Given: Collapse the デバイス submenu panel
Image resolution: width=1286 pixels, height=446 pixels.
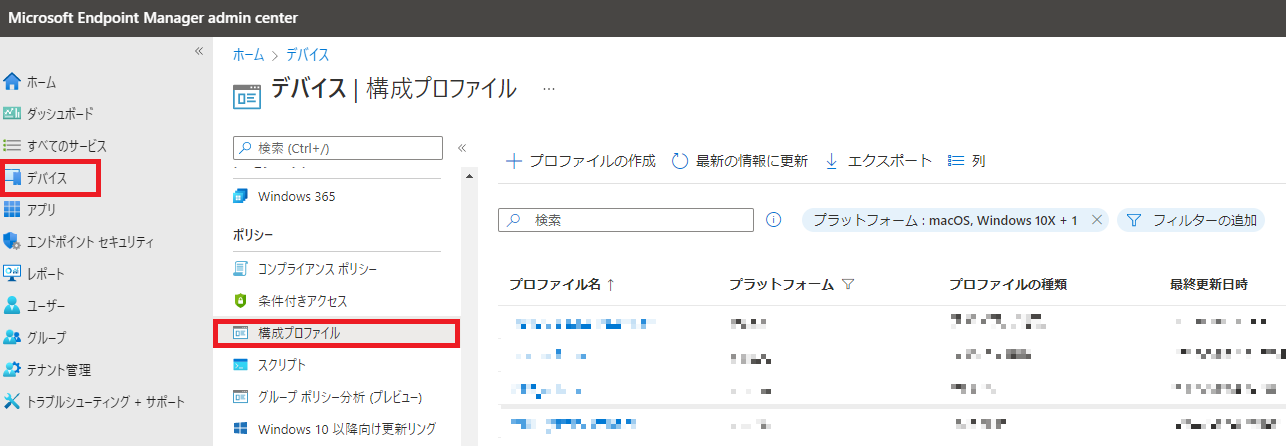Looking at the screenshot, I should tap(462, 148).
